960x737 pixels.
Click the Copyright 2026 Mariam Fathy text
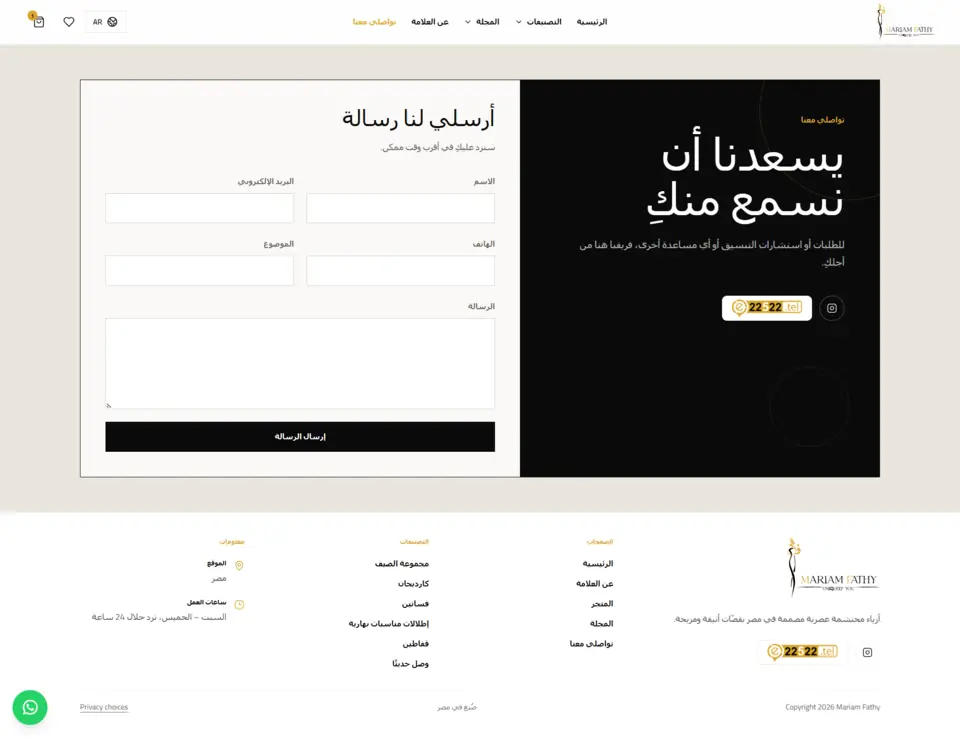coord(833,708)
